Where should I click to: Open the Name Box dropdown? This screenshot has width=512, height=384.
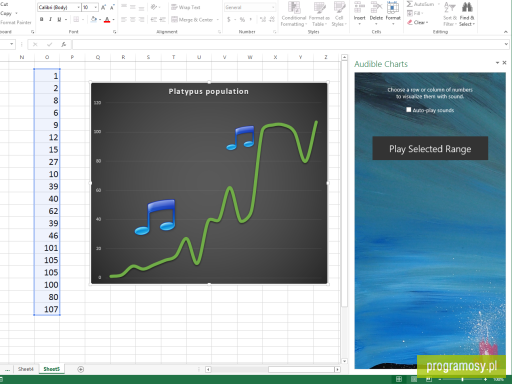click(x=11, y=44)
